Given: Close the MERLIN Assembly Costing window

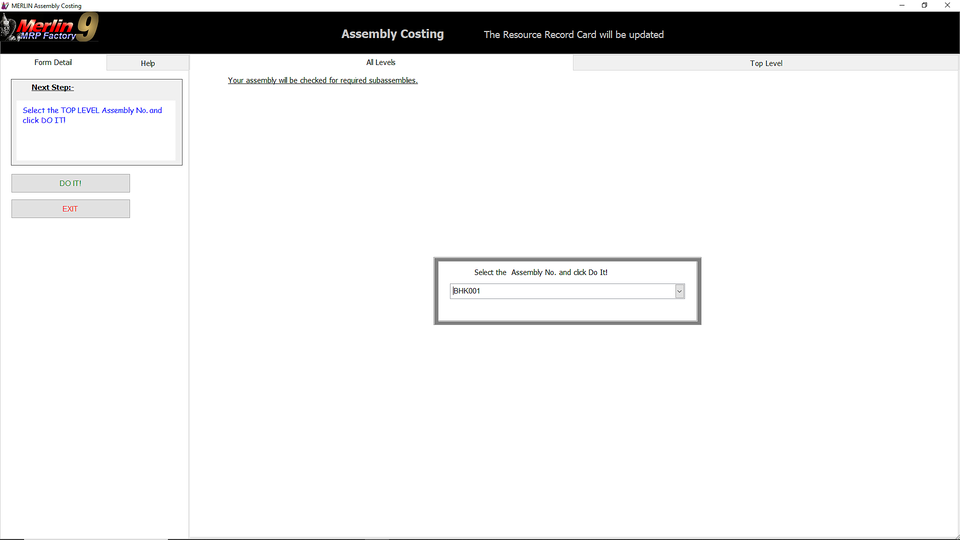Looking at the screenshot, I should [947, 5].
